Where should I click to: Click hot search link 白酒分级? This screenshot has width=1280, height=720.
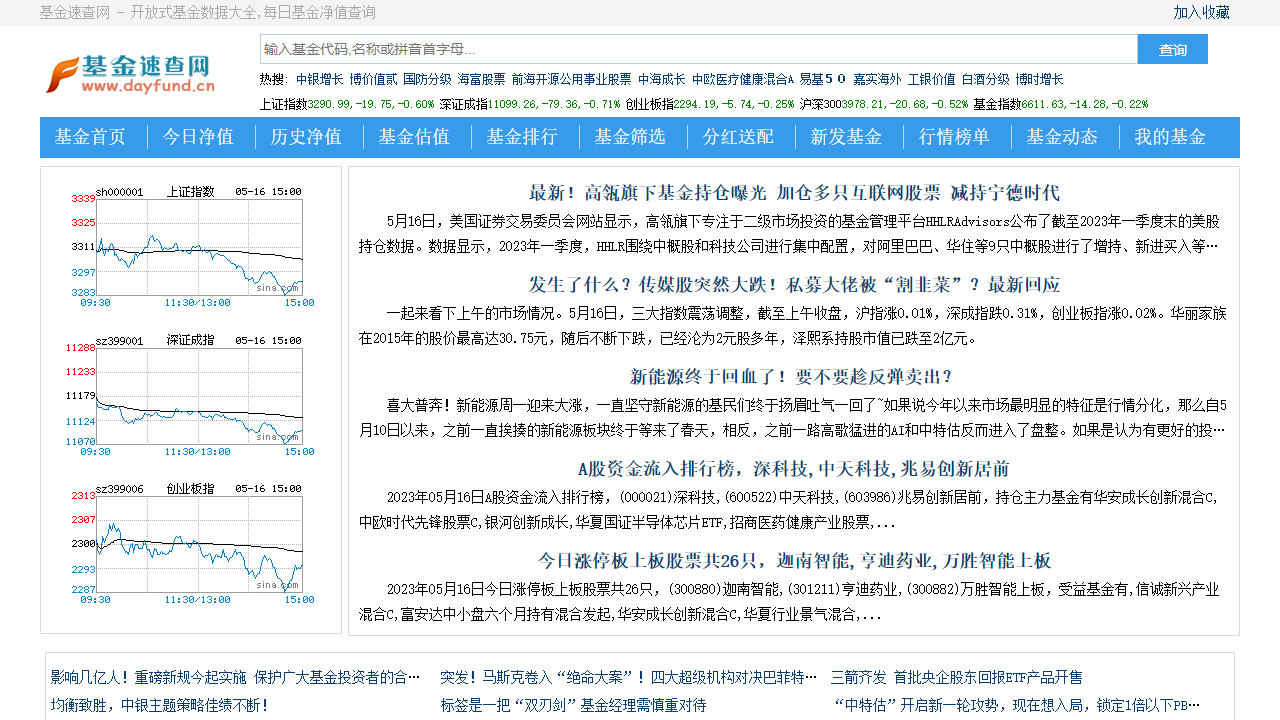pyautogui.click(x=985, y=79)
